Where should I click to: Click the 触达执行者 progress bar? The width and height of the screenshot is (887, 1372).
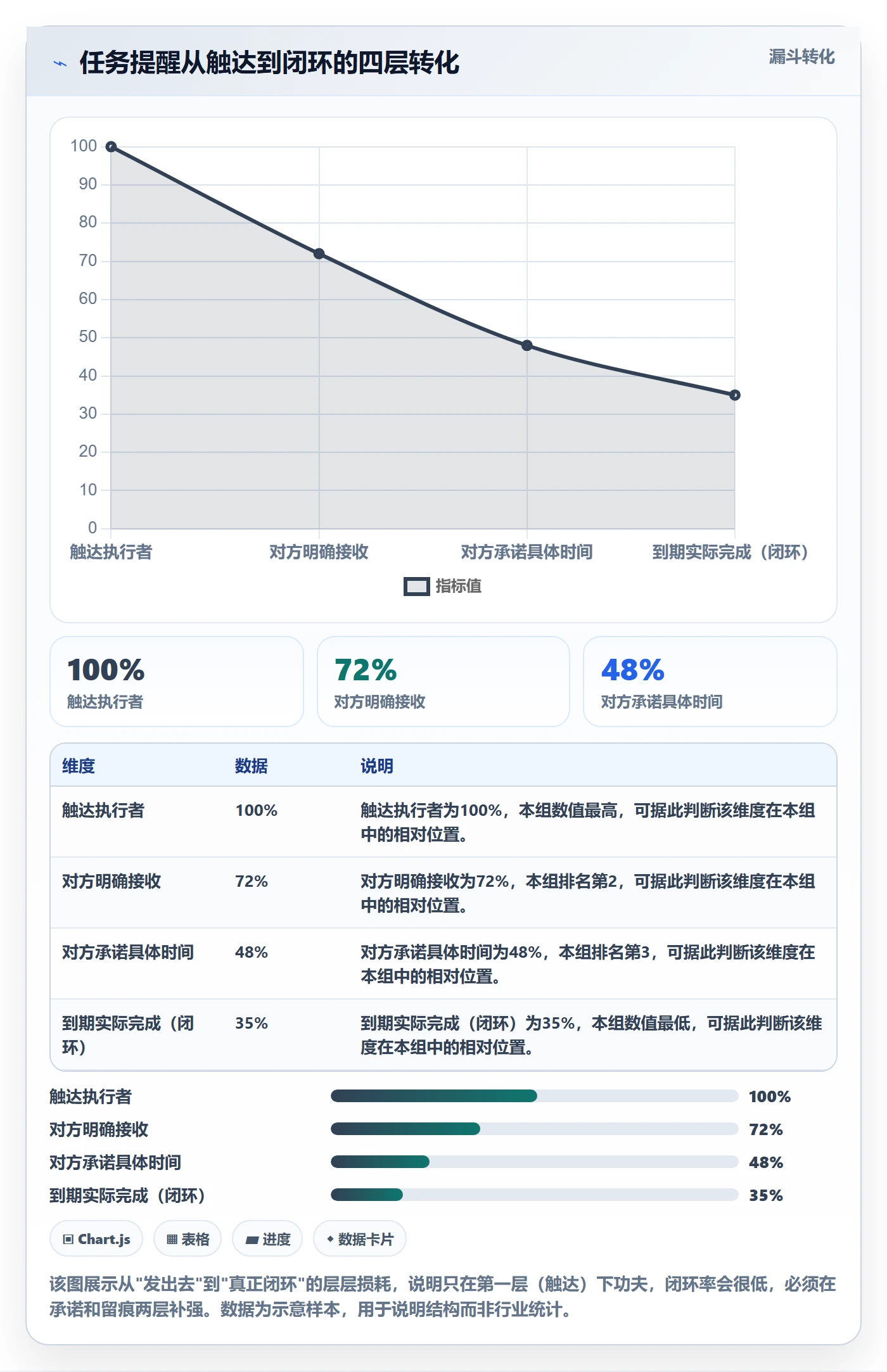535,1096
